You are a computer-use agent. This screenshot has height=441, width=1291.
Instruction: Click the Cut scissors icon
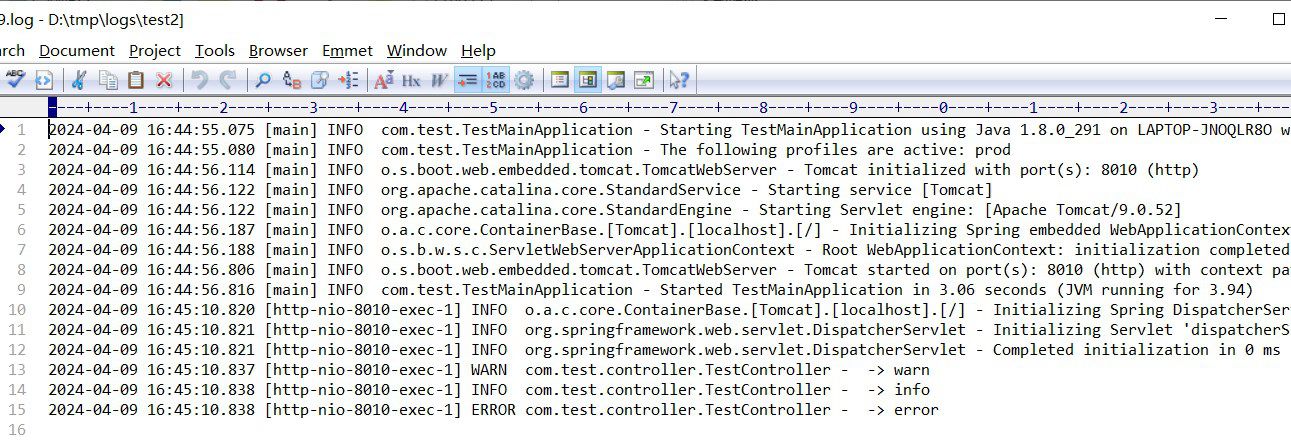80,80
